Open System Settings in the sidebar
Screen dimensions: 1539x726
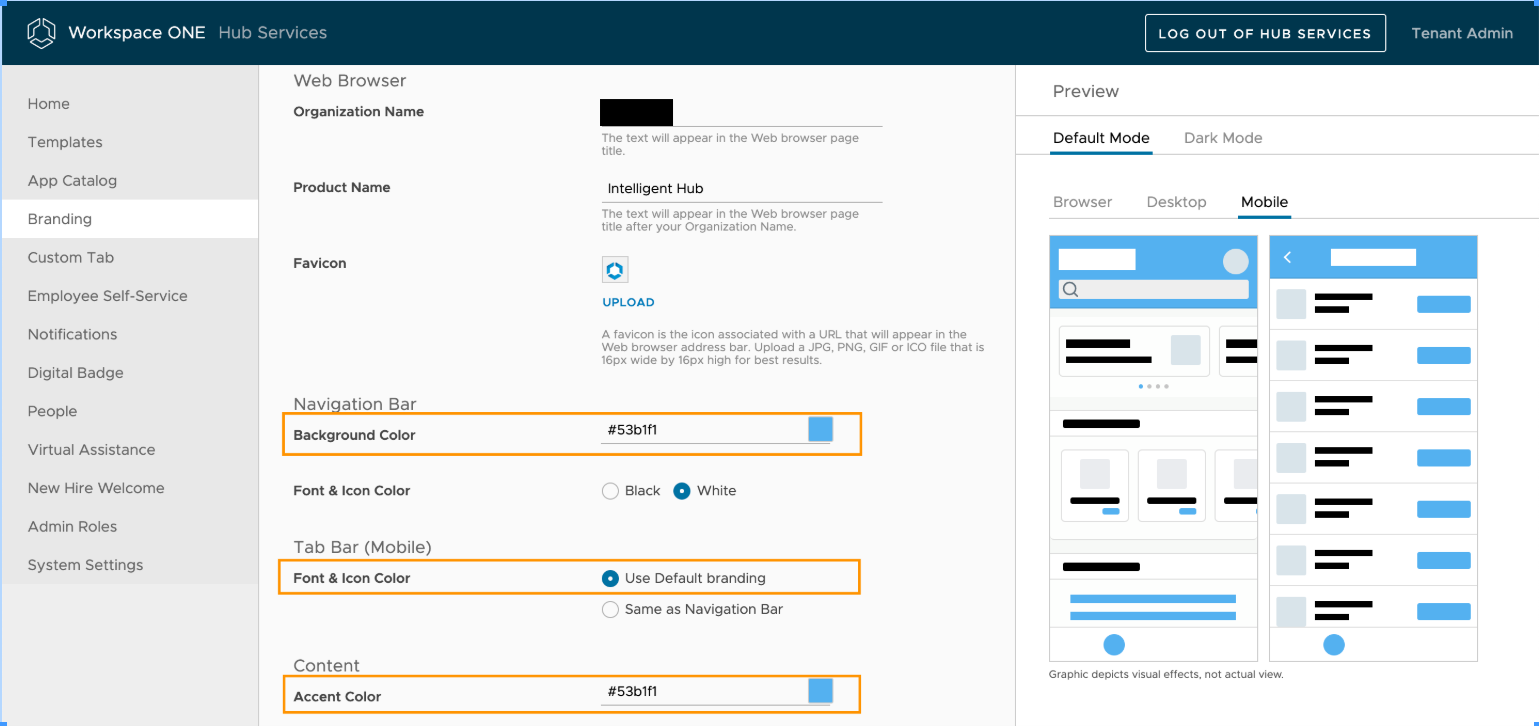(x=130, y=565)
